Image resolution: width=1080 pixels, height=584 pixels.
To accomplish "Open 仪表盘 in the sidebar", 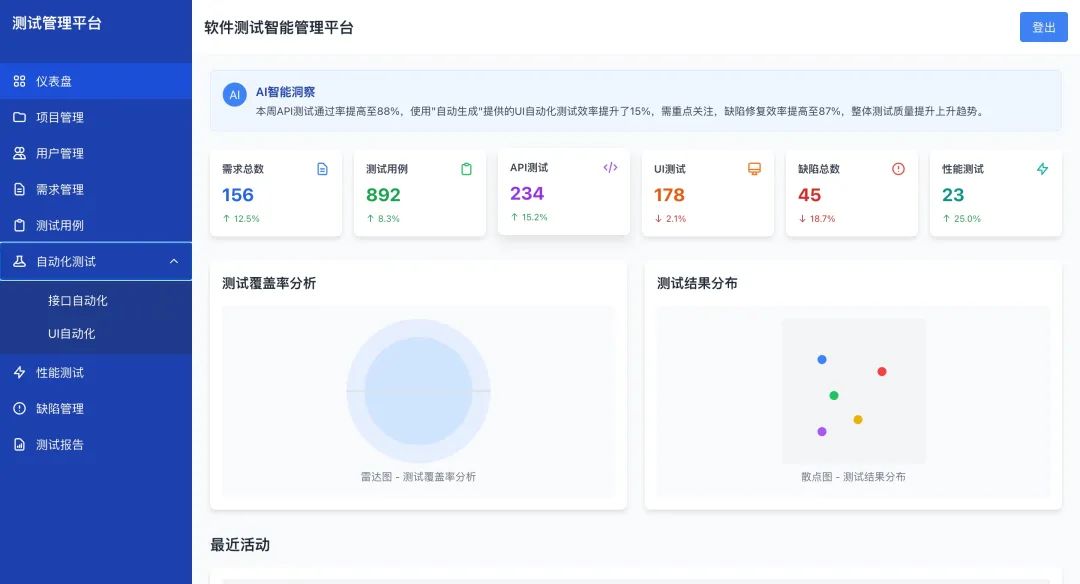I will (x=96, y=81).
